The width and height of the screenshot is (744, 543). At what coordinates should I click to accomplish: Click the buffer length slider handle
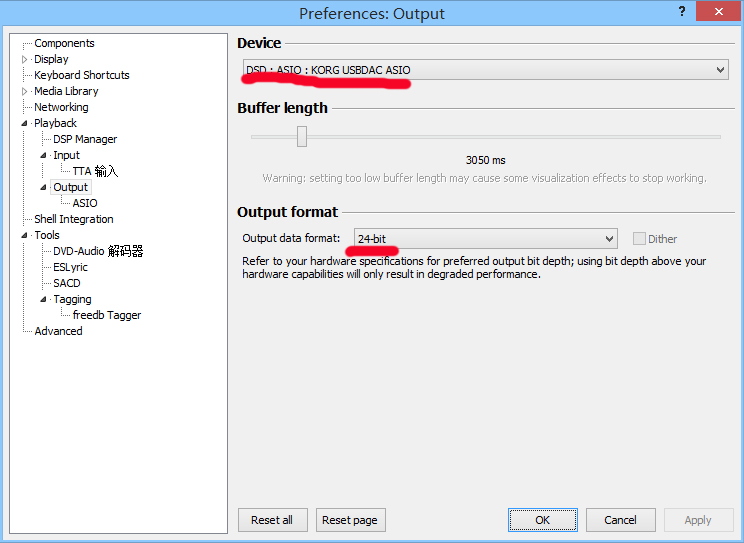click(x=301, y=137)
